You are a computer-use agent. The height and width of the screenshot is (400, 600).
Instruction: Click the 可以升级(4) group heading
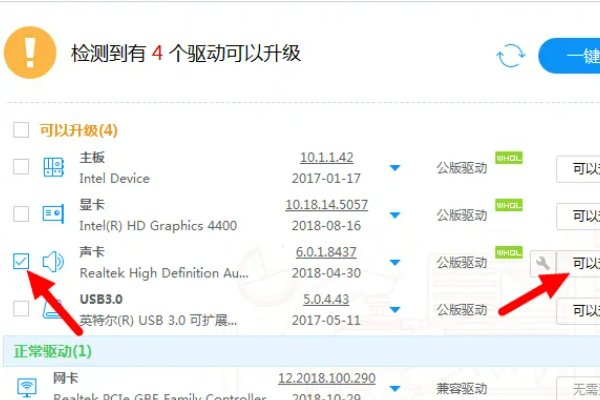tap(79, 131)
